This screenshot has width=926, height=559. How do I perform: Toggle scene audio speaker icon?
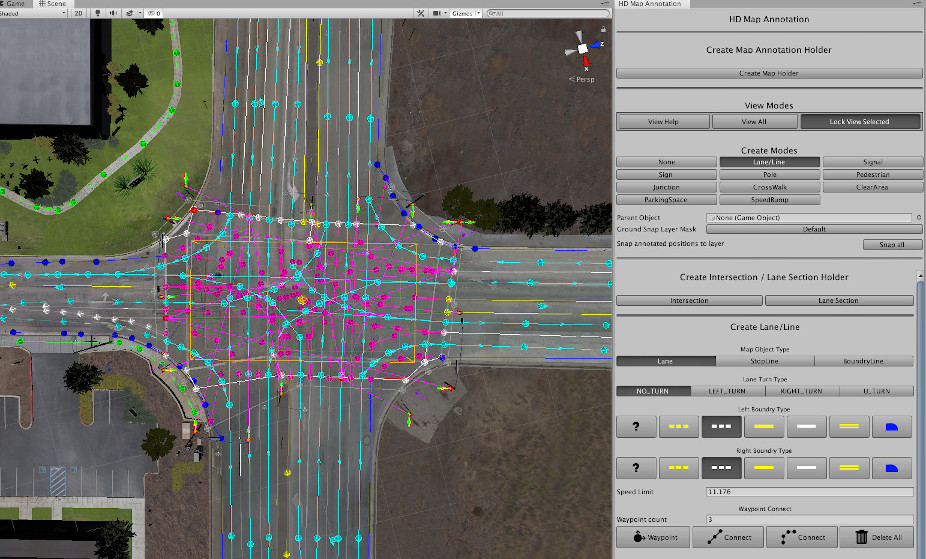[x=111, y=14]
